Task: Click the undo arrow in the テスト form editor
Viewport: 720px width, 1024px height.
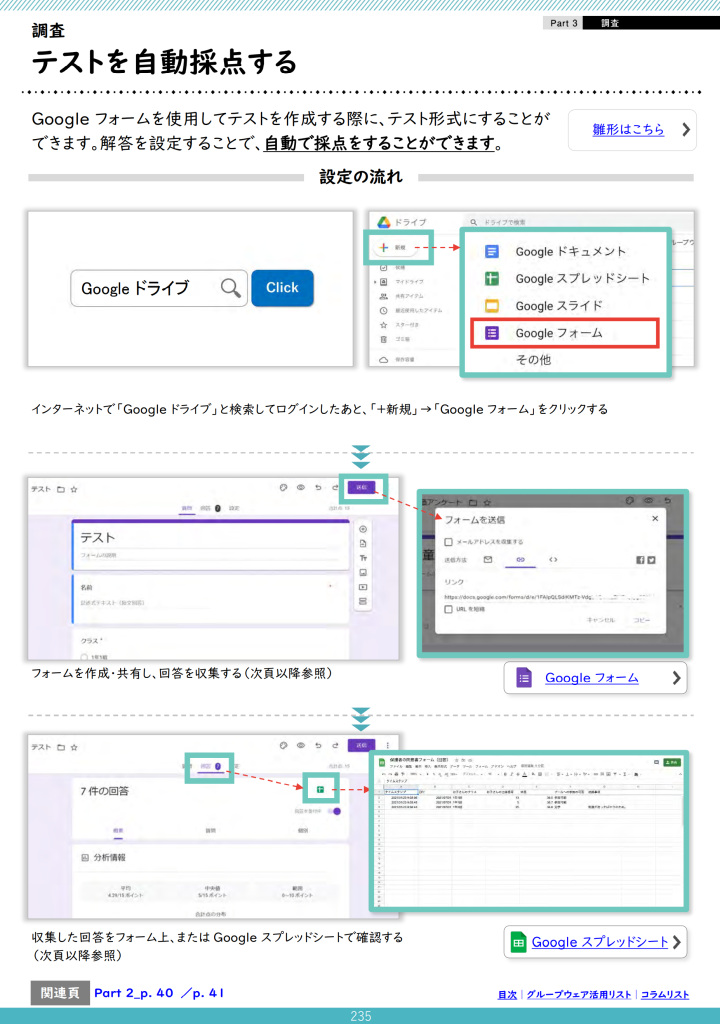Action: pos(318,488)
